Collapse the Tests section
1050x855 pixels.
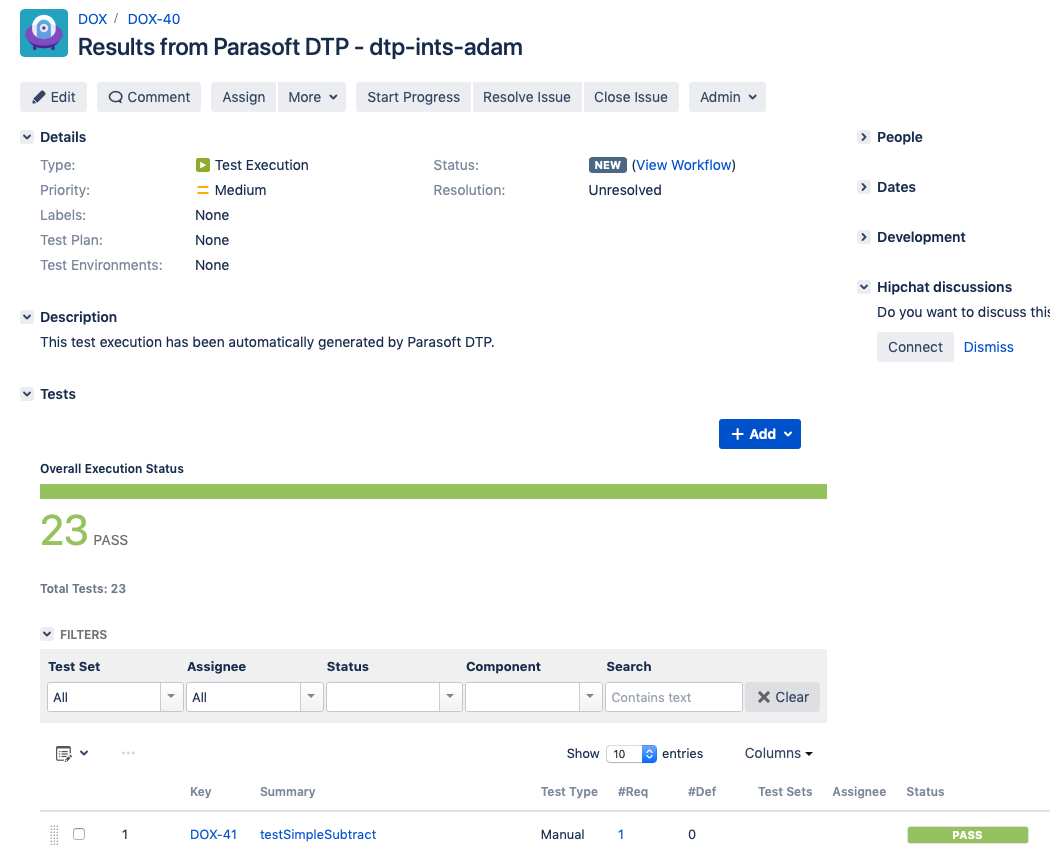[27, 394]
